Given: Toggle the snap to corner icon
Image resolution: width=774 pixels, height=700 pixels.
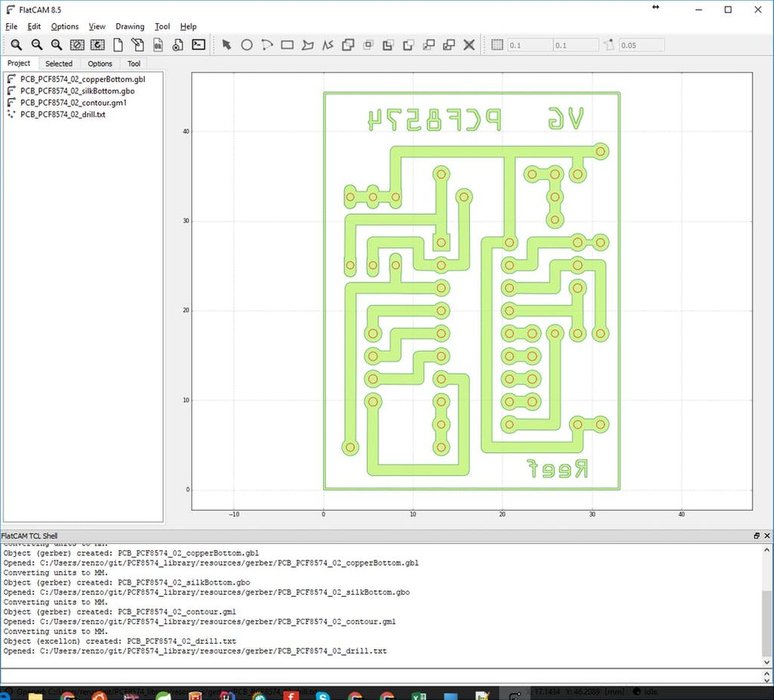Looking at the screenshot, I should click(x=609, y=45).
